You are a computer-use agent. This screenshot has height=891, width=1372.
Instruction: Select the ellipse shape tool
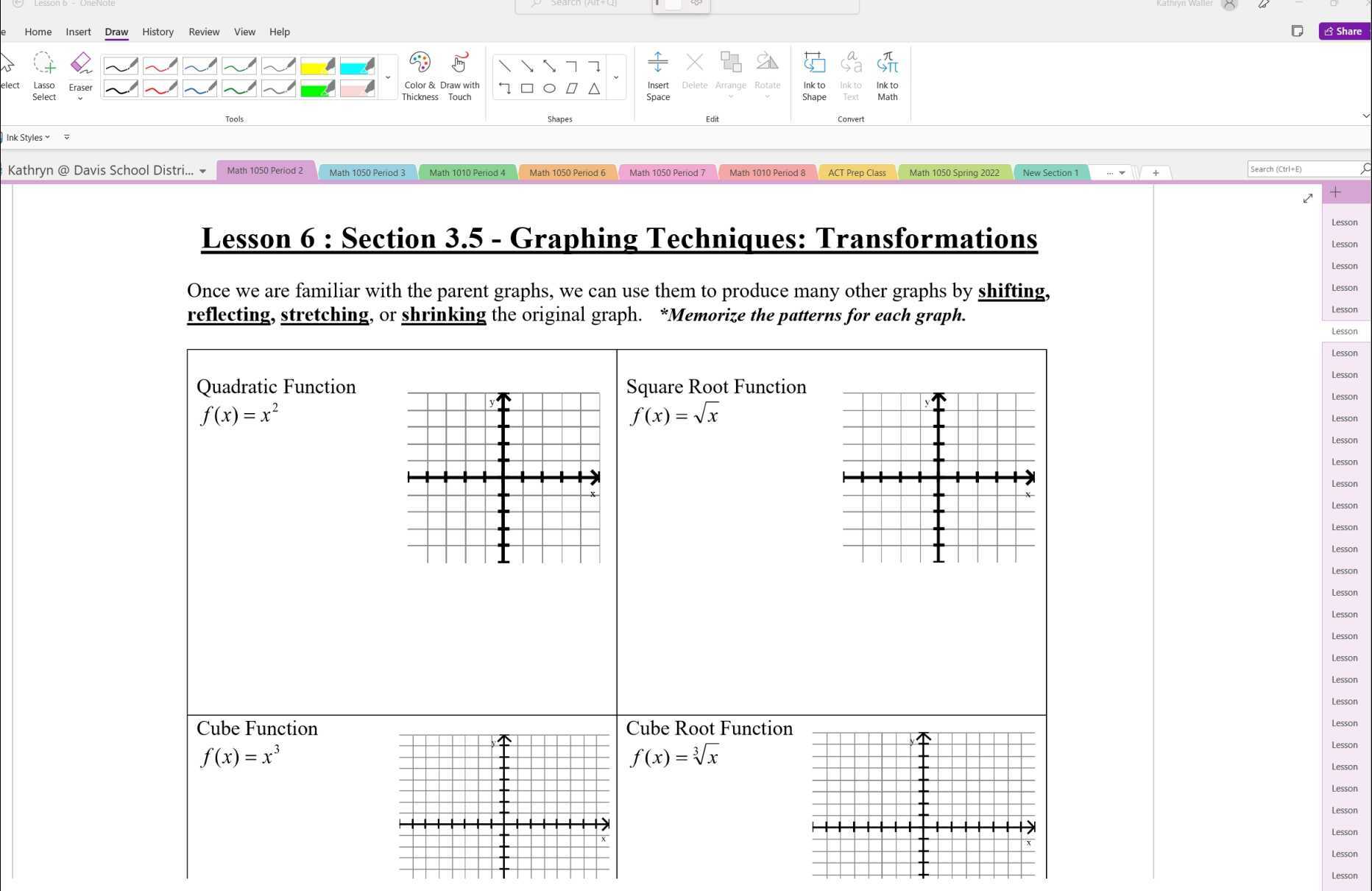[549, 88]
